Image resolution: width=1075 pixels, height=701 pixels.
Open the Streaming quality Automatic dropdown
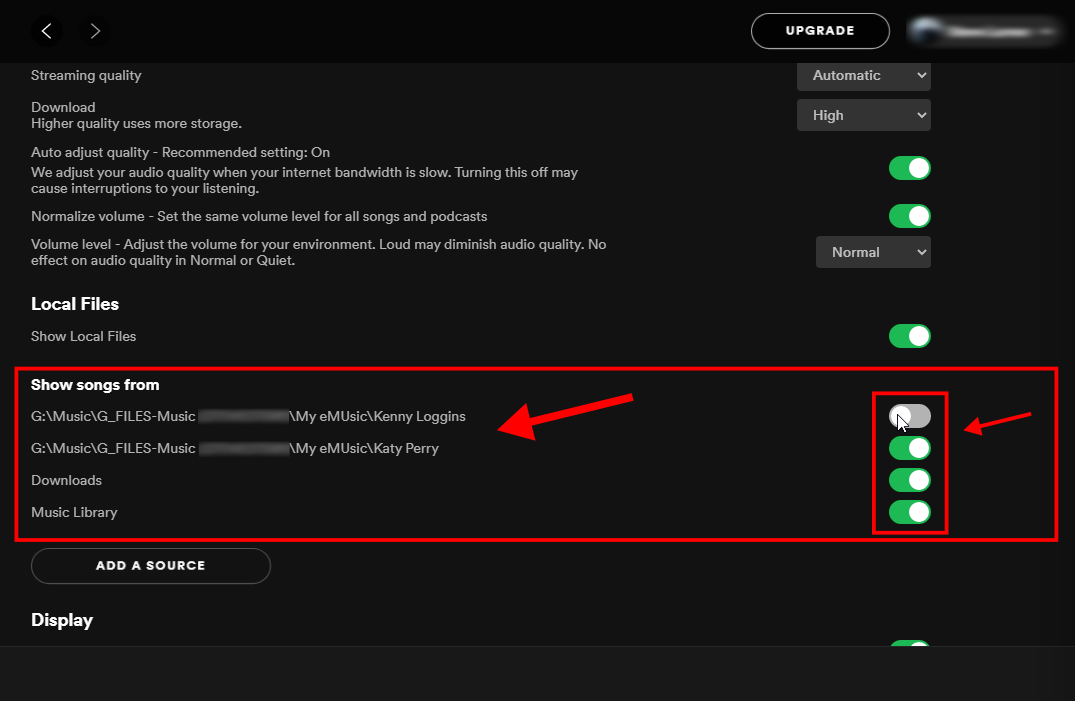click(863, 75)
